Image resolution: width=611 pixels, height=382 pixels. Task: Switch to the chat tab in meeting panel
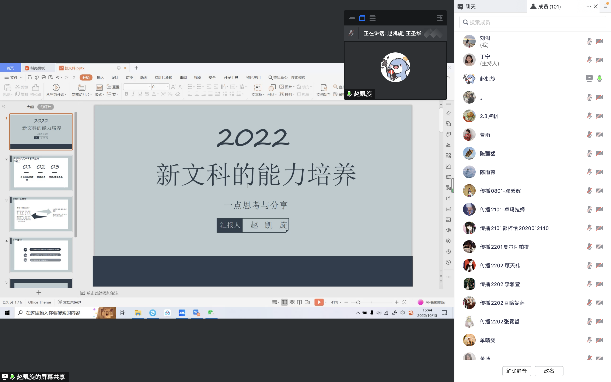[491, 7]
